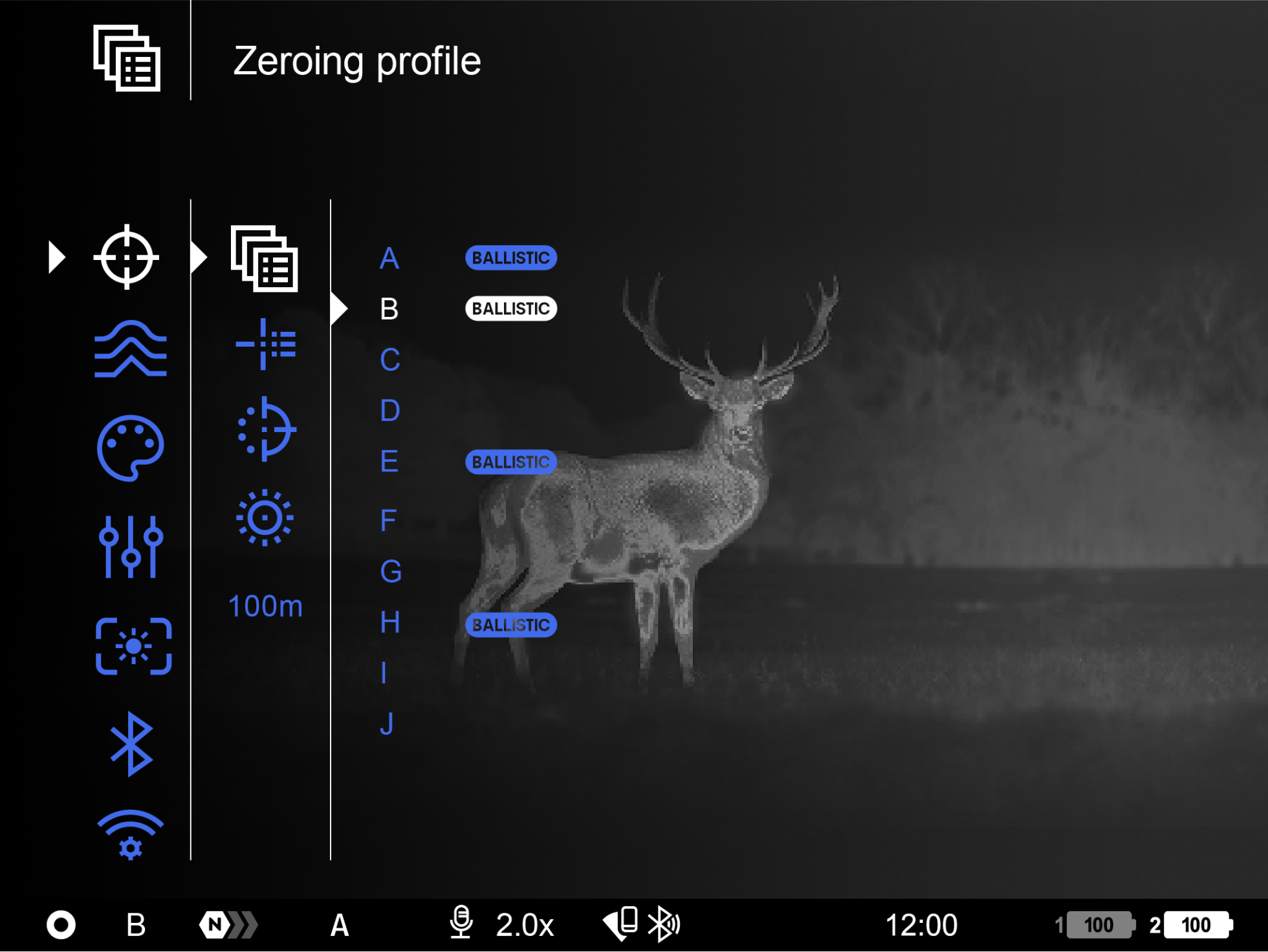Toggle the BALLISTIC badge on profile A
This screenshot has height=952, width=1268.
click(510, 258)
